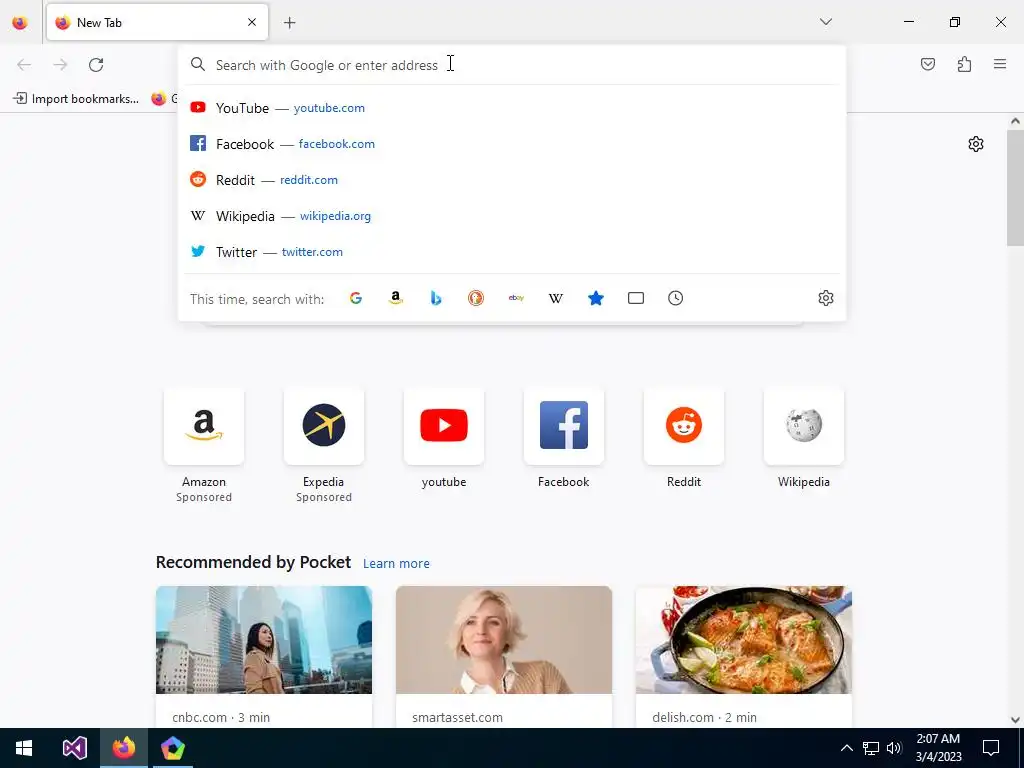The image size is (1024, 768).
Task: Open Firefox View at tab bar start
Action: pyautogui.click(x=20, y=23)
